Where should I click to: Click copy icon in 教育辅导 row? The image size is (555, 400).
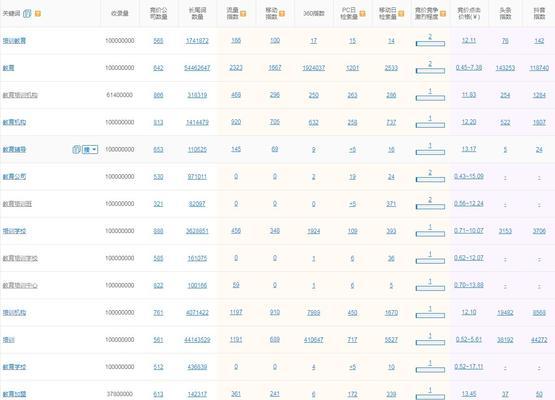pos(76,149)
